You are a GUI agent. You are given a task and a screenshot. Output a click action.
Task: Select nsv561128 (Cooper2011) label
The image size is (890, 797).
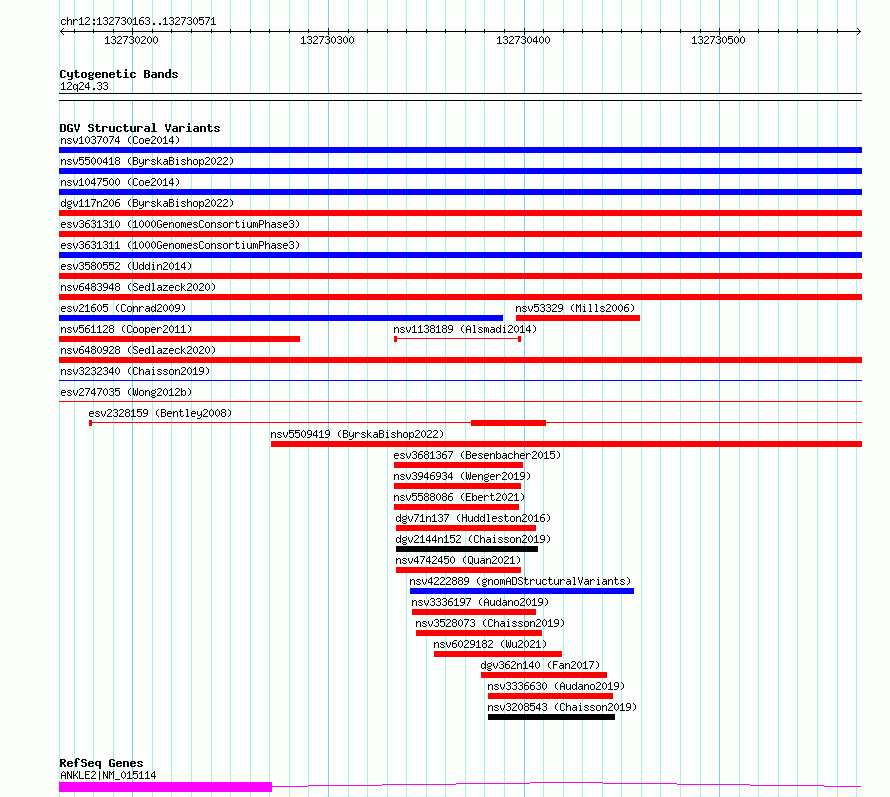click(x=126, y=329)
